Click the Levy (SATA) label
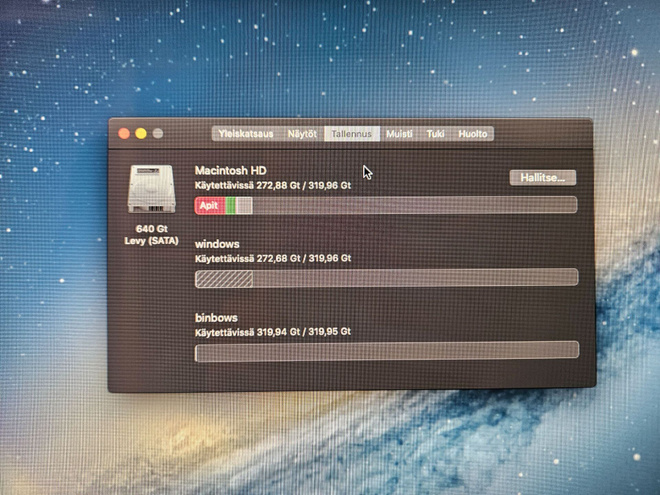Image resolution: width=660 pixels, height=495 pixels. click(152, 241)
